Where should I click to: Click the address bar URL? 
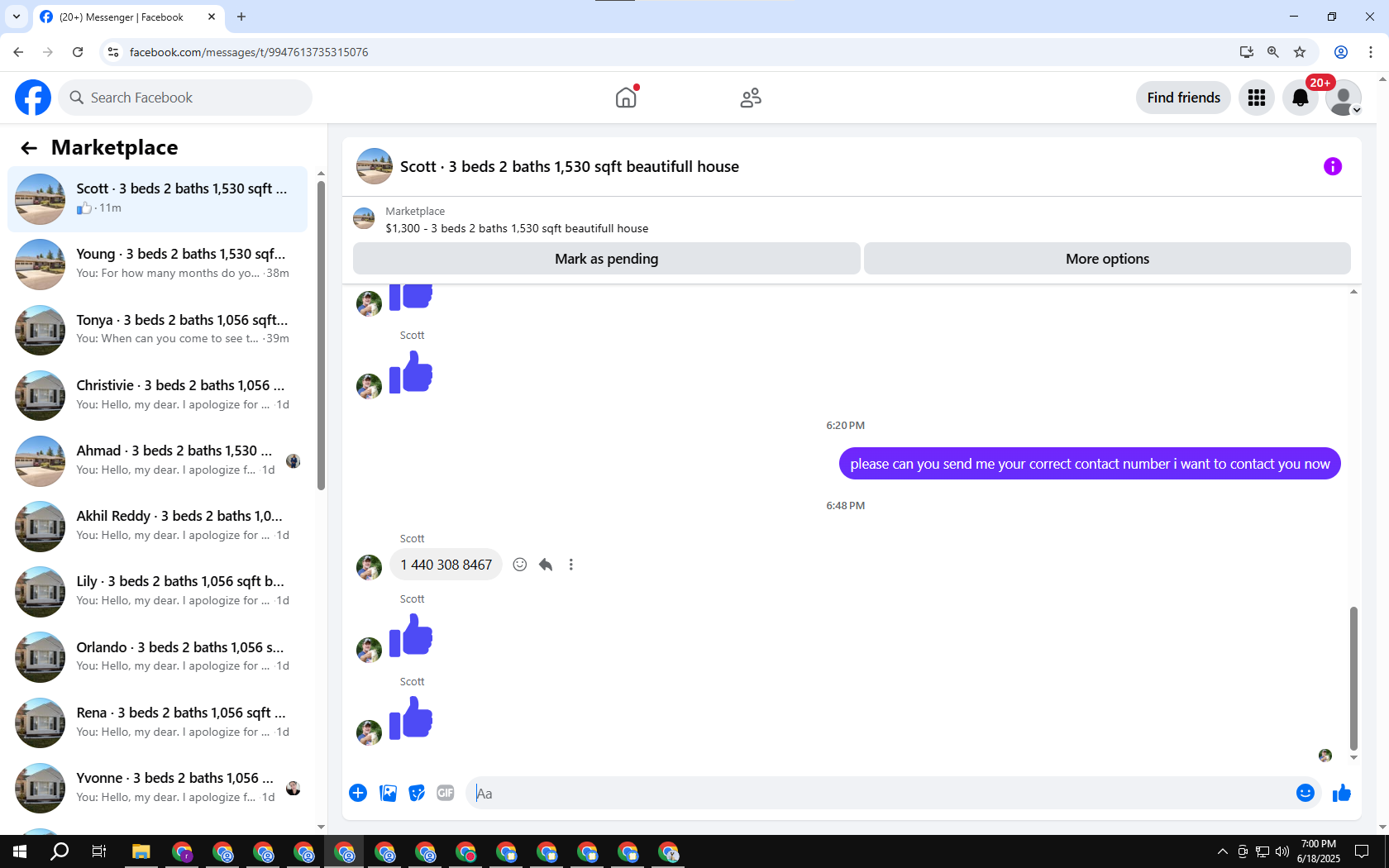pos(249,52)
